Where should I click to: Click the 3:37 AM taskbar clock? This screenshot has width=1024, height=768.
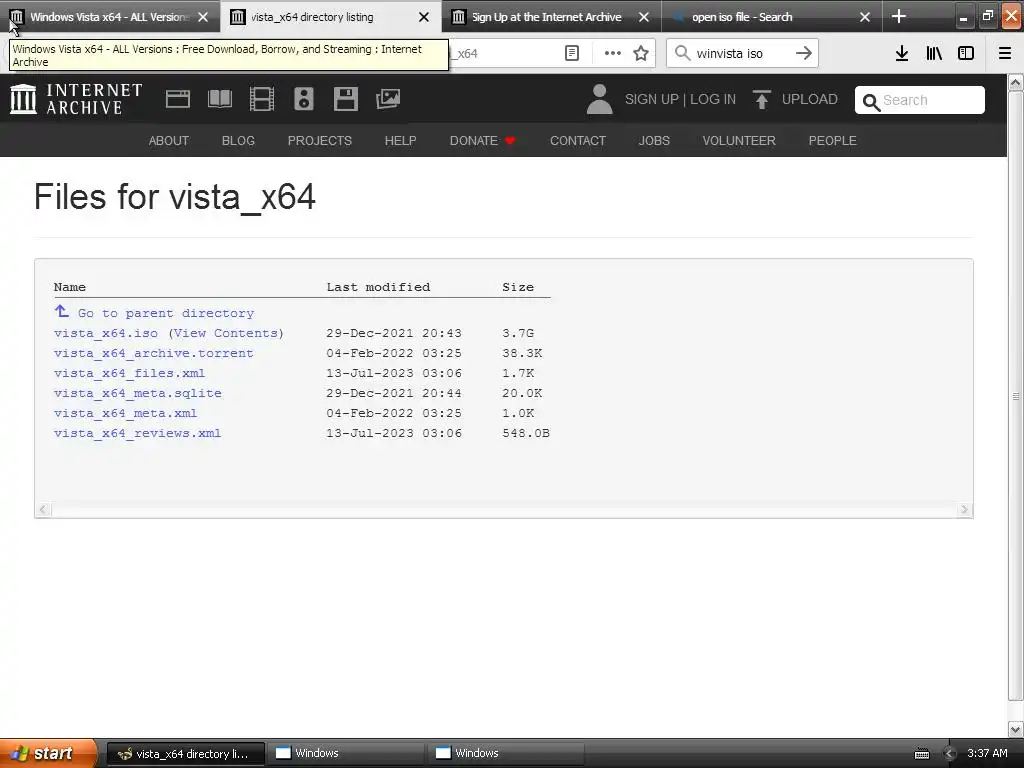click(987, 754)
